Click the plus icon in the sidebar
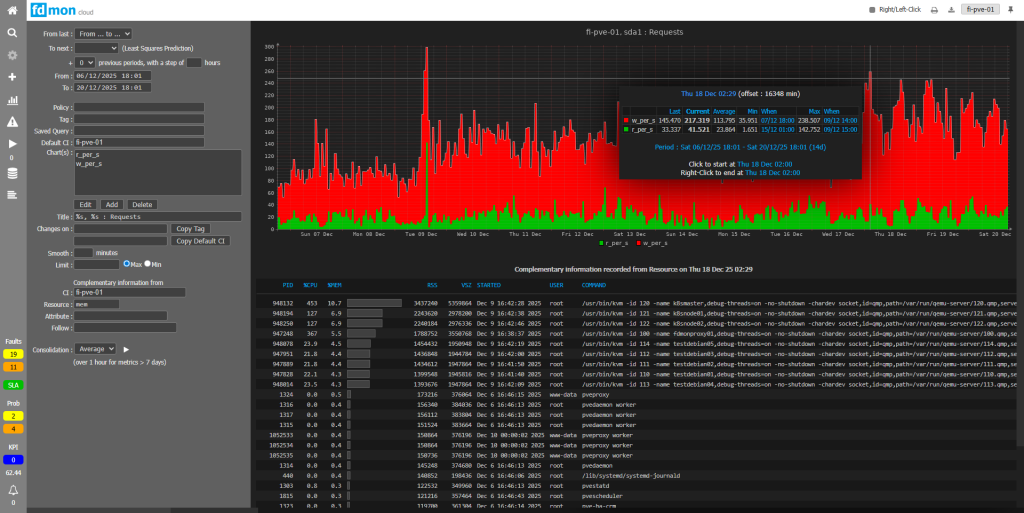This screenshot has width=1024, height=513. [12, 77]
